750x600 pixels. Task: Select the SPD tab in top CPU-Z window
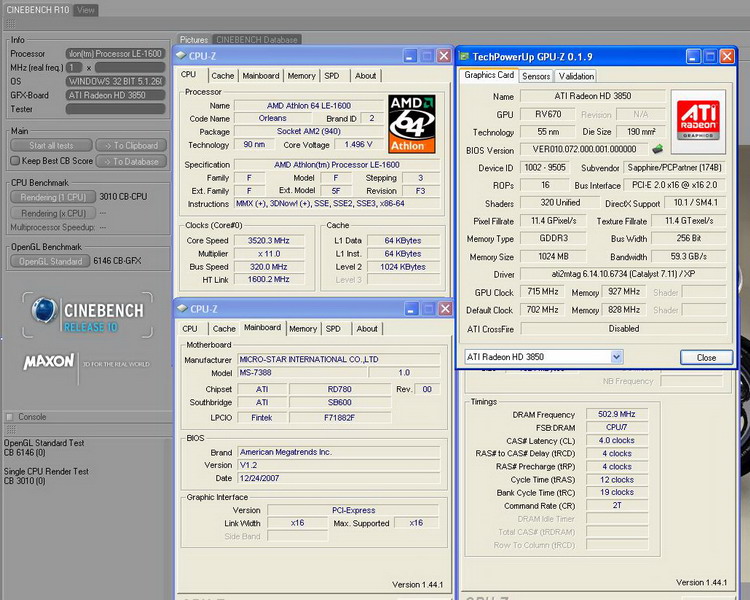click(x=332, y=75)
